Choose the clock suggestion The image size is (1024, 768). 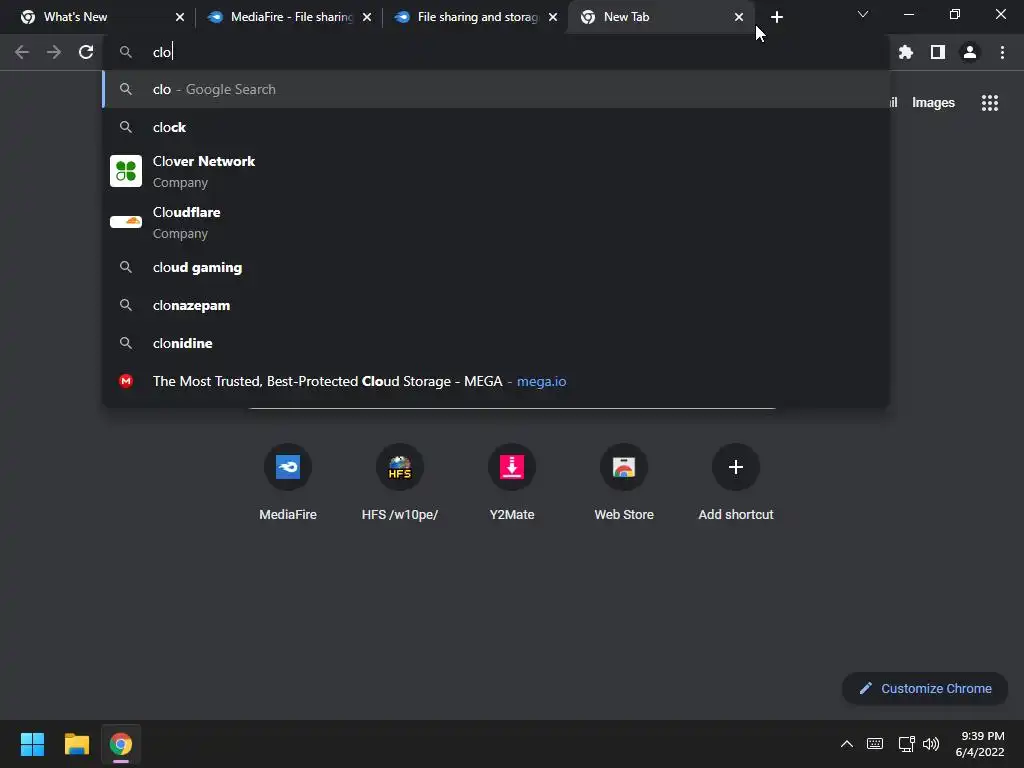pyautogui.click(x=496, y=127)
